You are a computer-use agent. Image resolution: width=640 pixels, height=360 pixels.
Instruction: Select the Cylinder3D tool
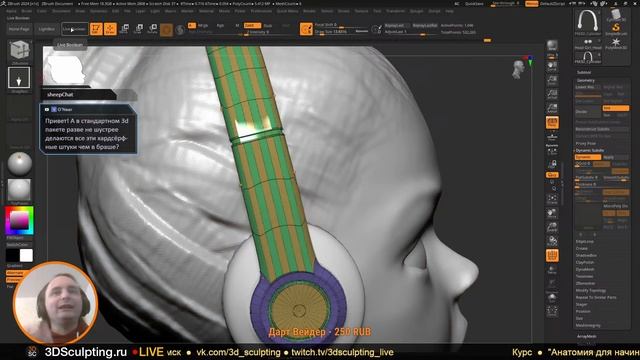click(616, 14)
